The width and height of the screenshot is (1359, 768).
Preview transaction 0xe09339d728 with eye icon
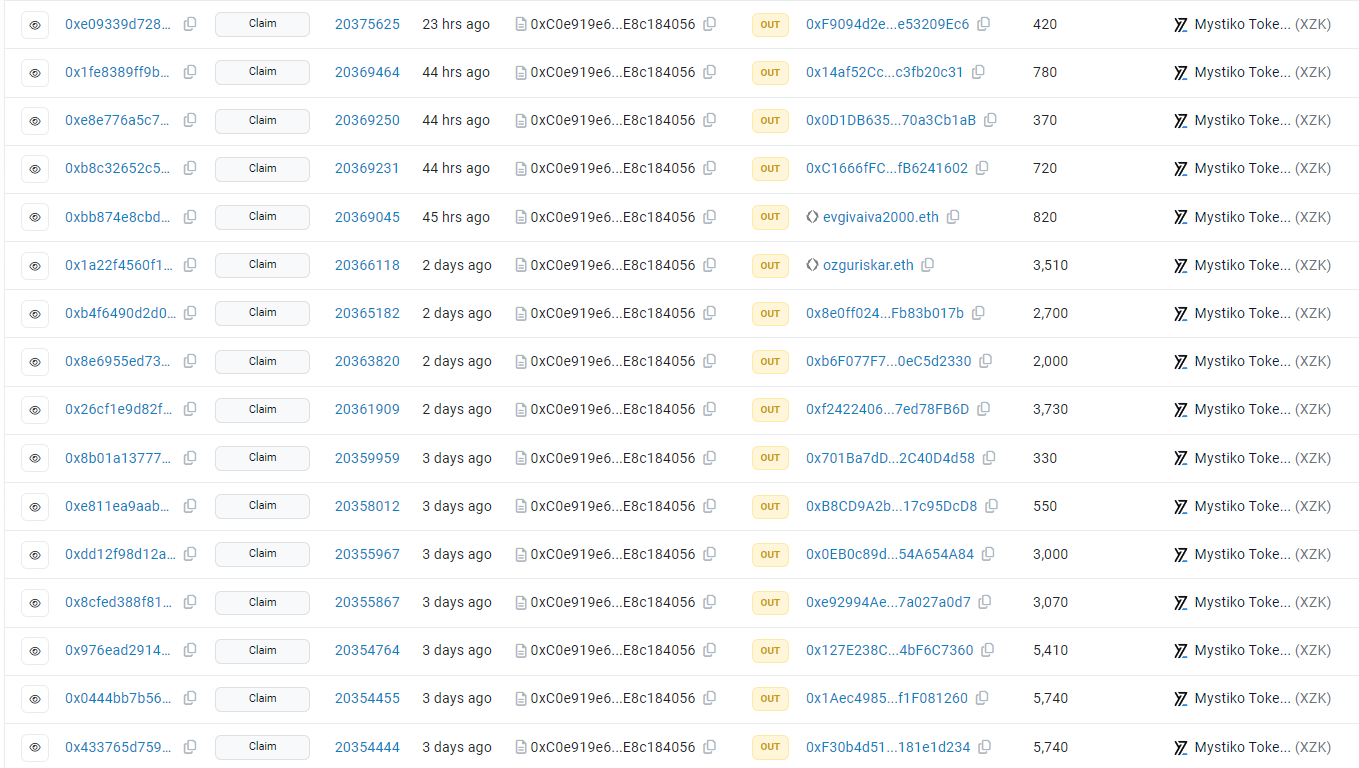click(x=35, y=24)
